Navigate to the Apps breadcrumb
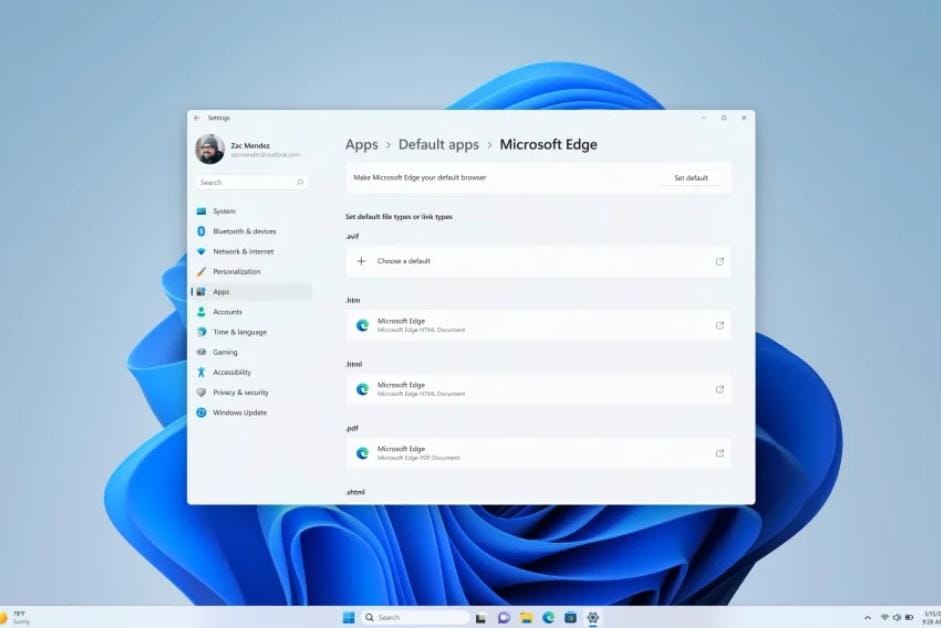This screenshot has height=628, width=941. [x=361, y=145]
